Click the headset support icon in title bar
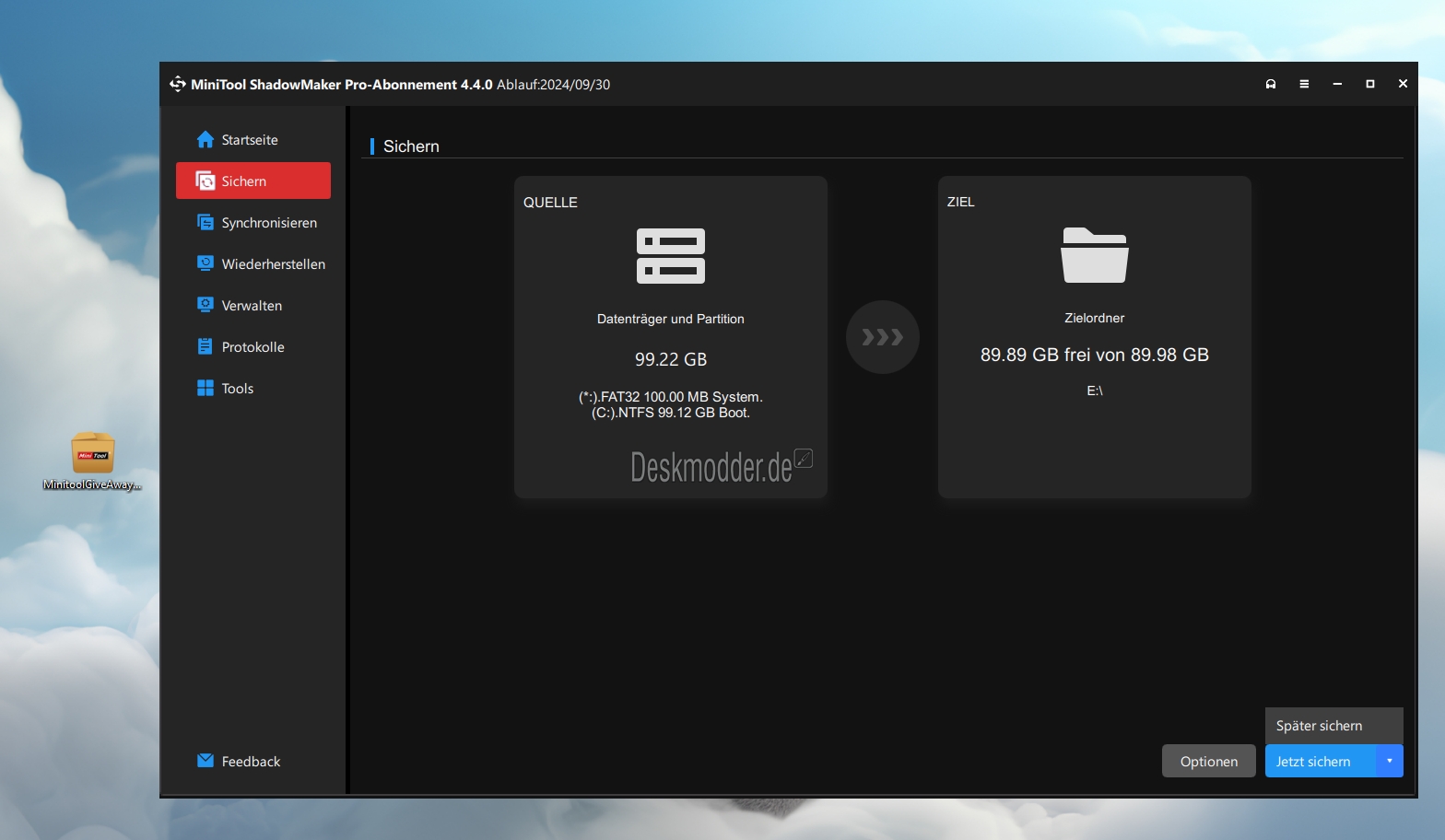The image size is (1445, 840). 1271,84
